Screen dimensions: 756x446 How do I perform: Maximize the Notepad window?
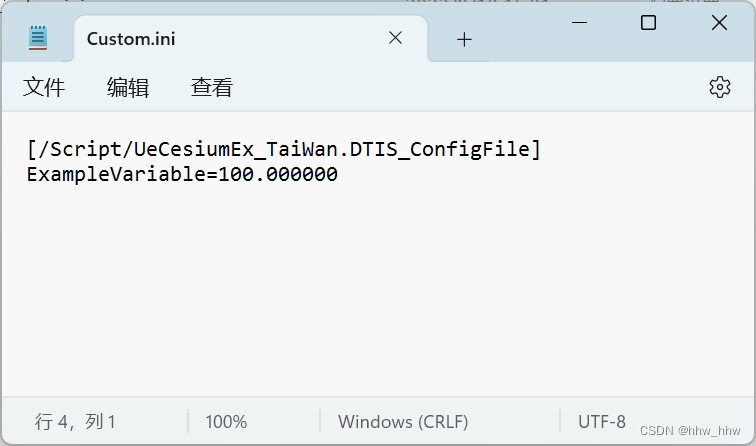point(648,23)
